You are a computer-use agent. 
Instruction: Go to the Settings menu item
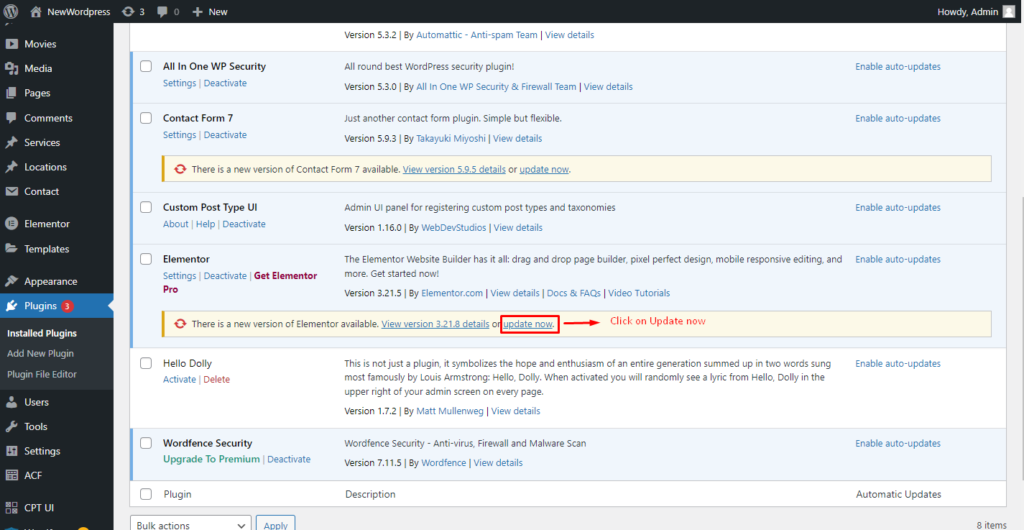coord(42,451)
